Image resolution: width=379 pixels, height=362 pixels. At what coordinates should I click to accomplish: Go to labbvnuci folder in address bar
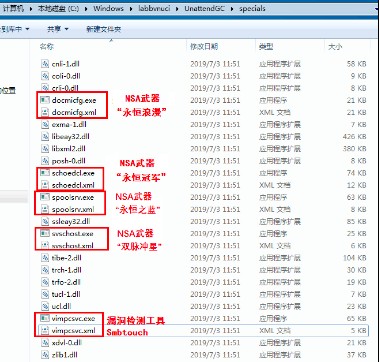pos(154,8)
